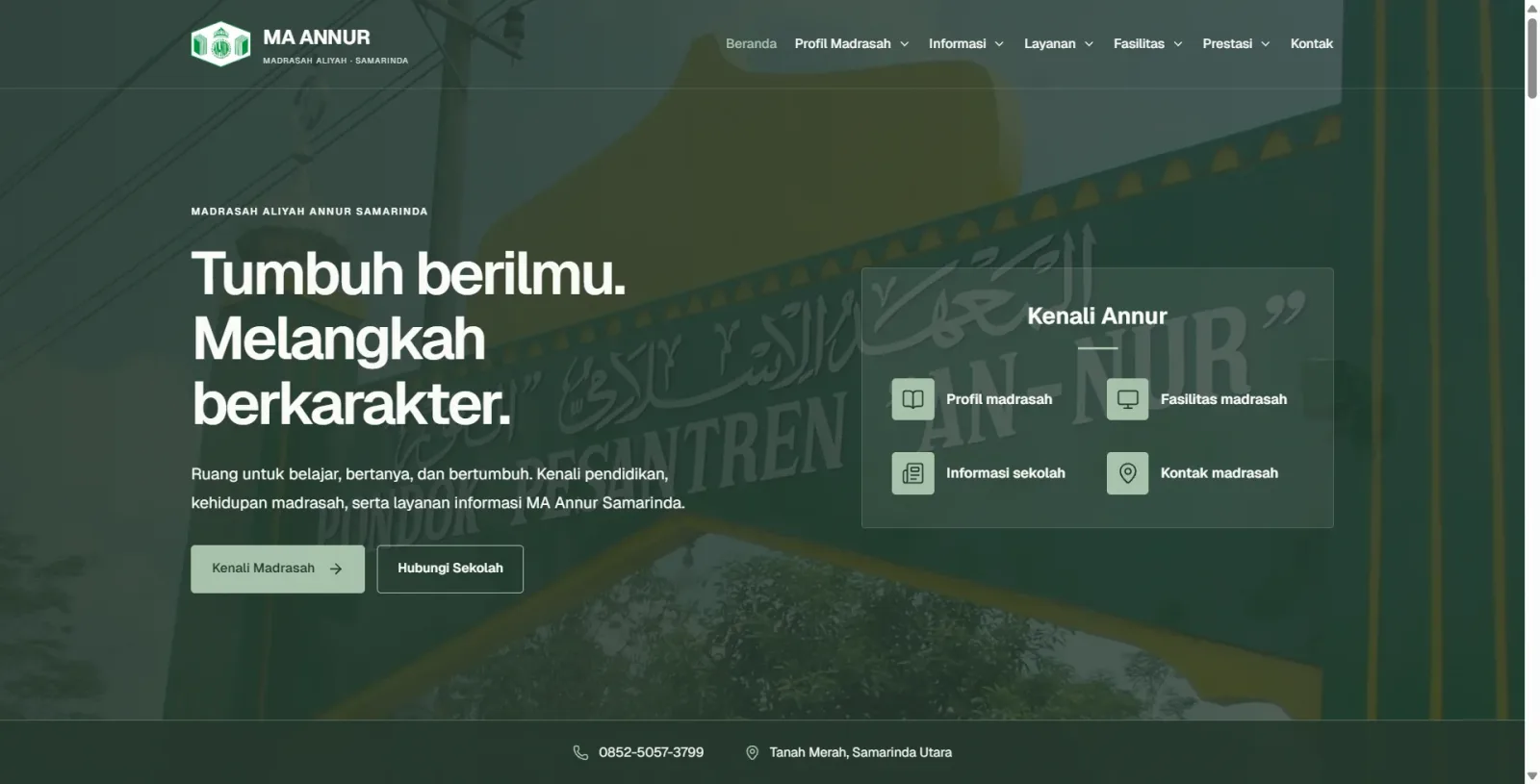Screen dimensions: 1540x784
Task: Click 'MADRASAH ALIYAH ANNUR SAMARINDA' tagline text
Action: 309,212
